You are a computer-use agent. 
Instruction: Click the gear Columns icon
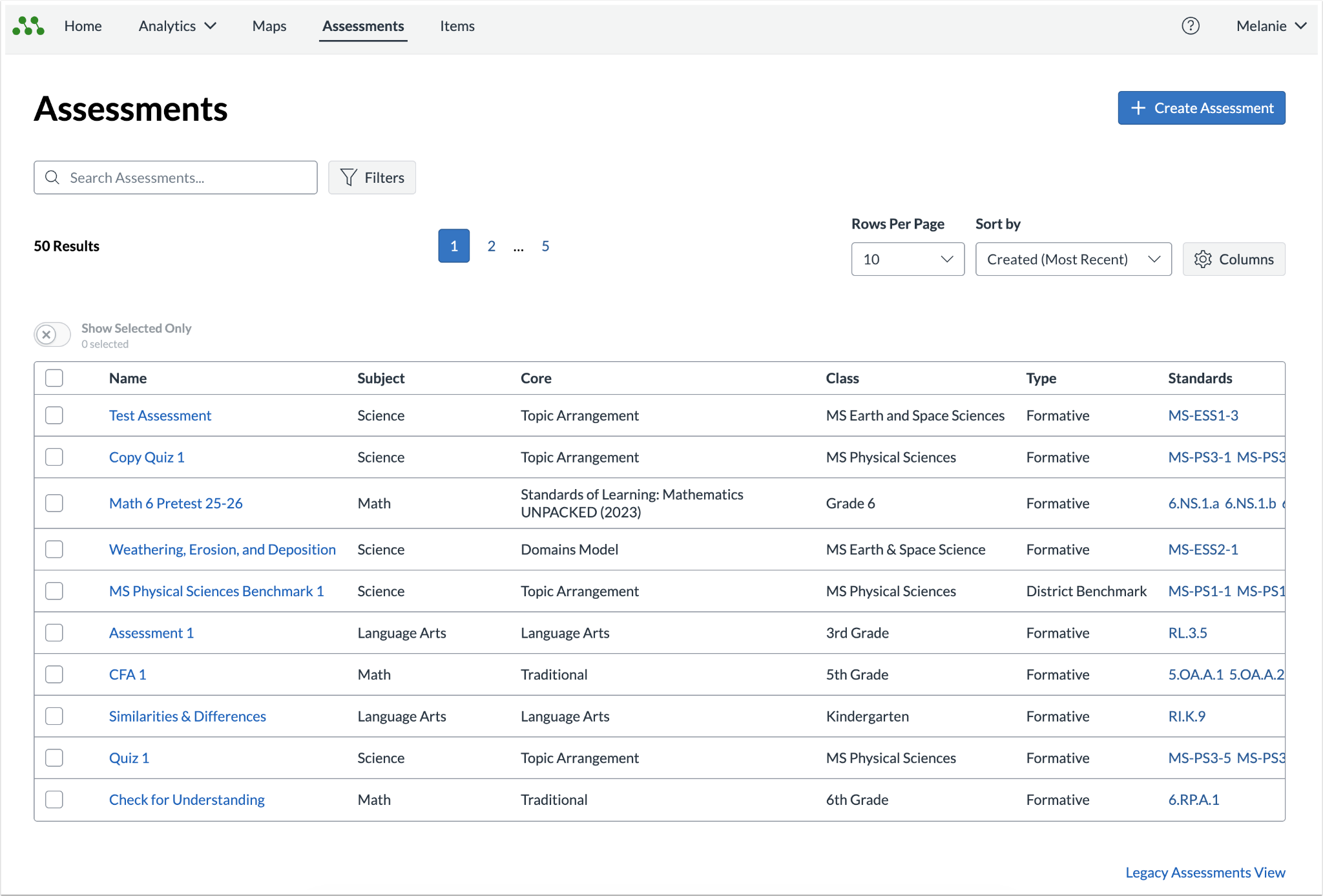[1202, 259]
